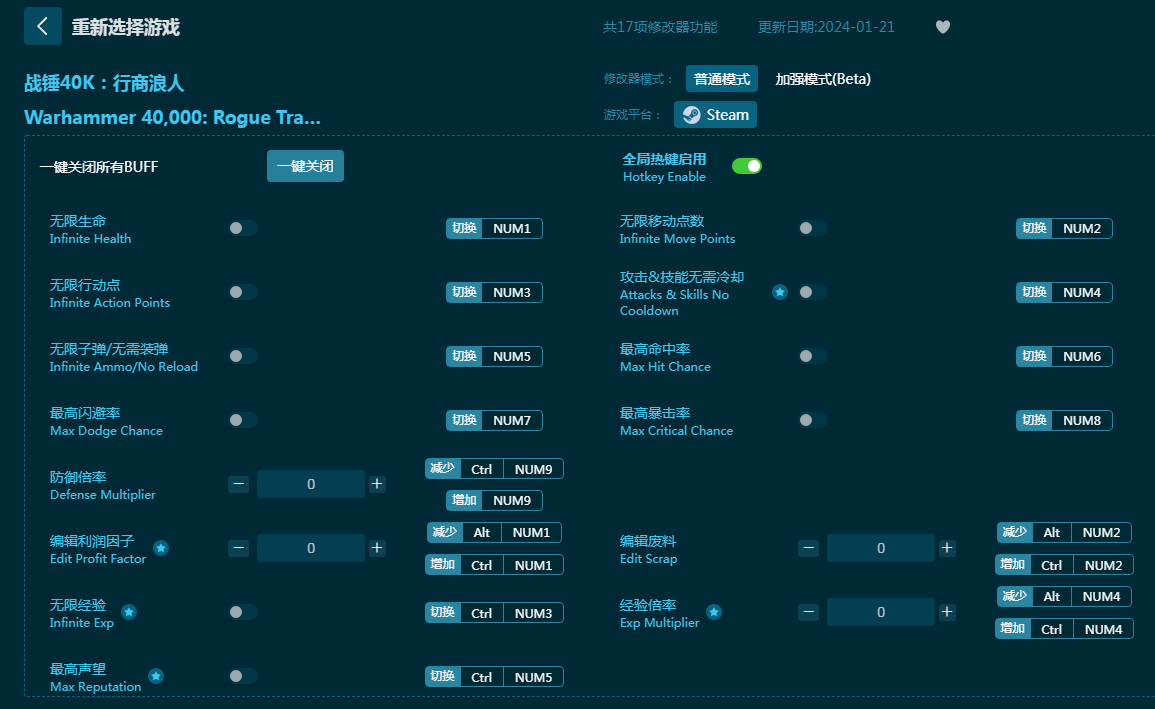
Task: Click star icon beside Edit Profit Factor
Action: (161, 548)
